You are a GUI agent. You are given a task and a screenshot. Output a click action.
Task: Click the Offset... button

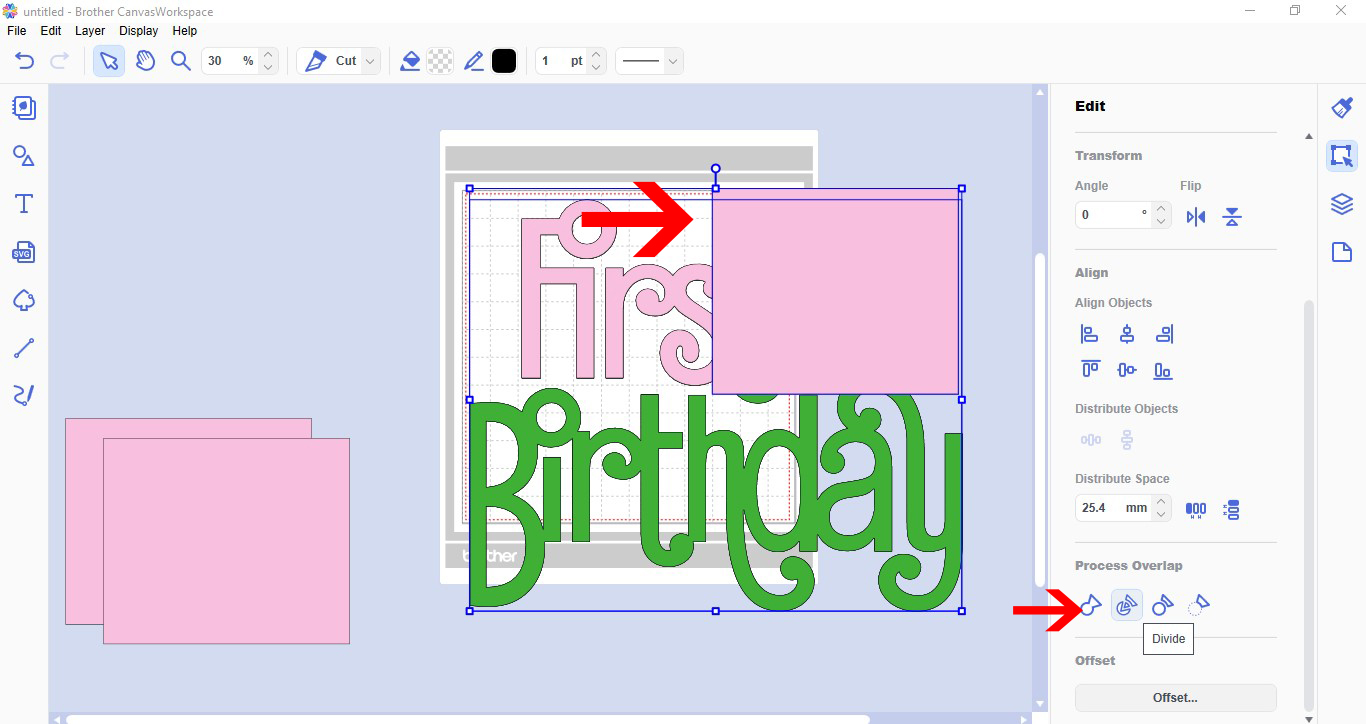(x=1176, y=698)
